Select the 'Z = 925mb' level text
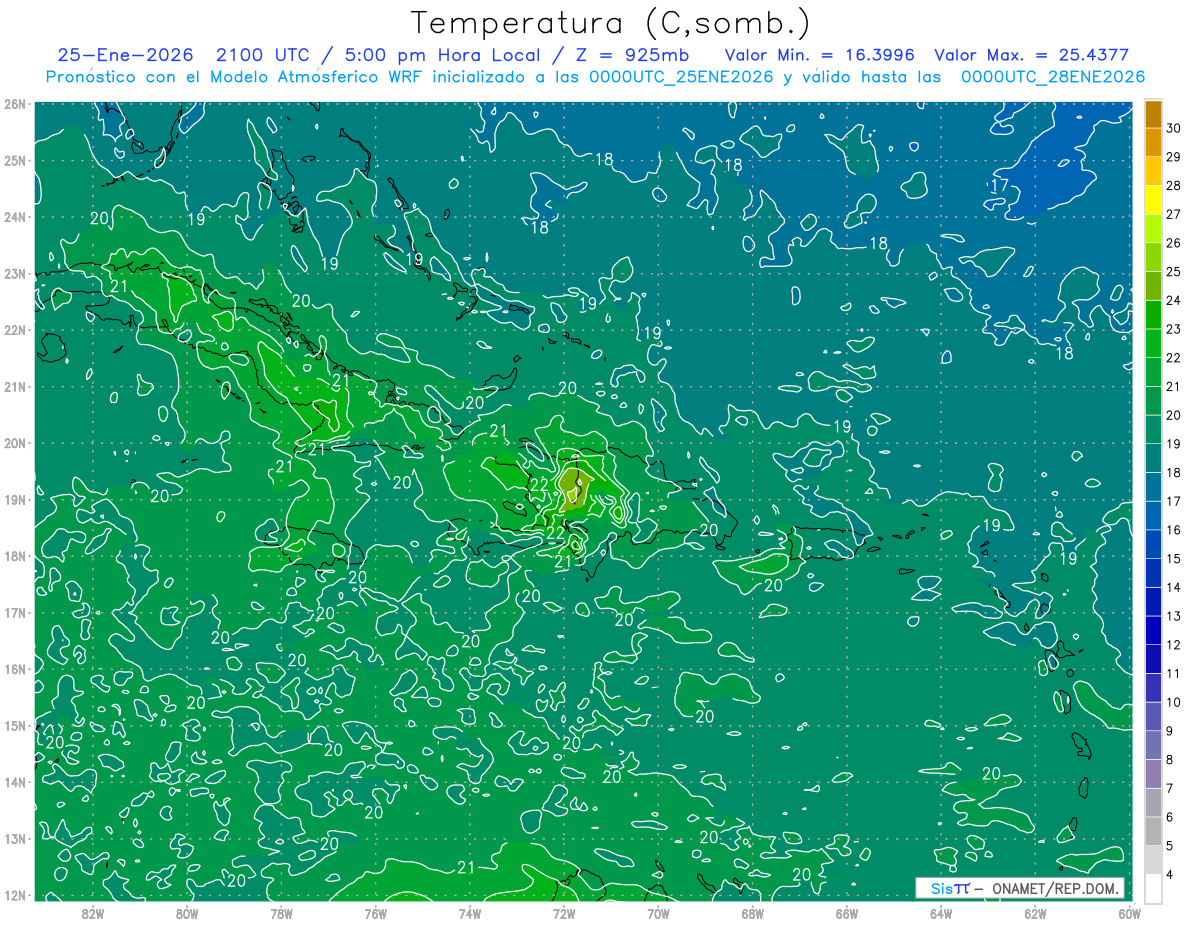The width and height of the screenshot is (1200, 927). tap(630, 56)
